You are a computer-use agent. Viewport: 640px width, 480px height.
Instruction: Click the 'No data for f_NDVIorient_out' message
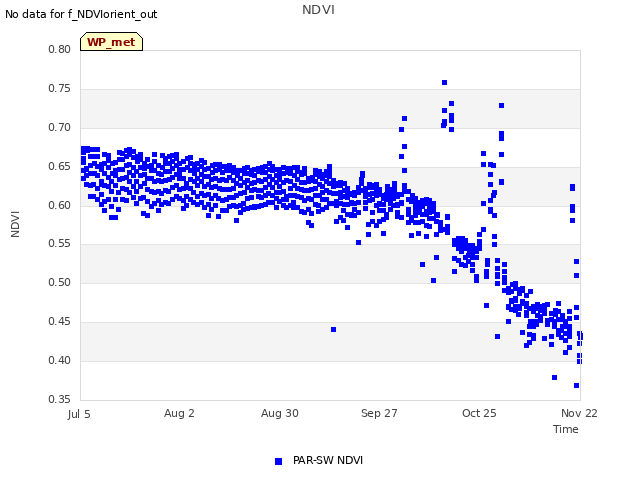81,14
